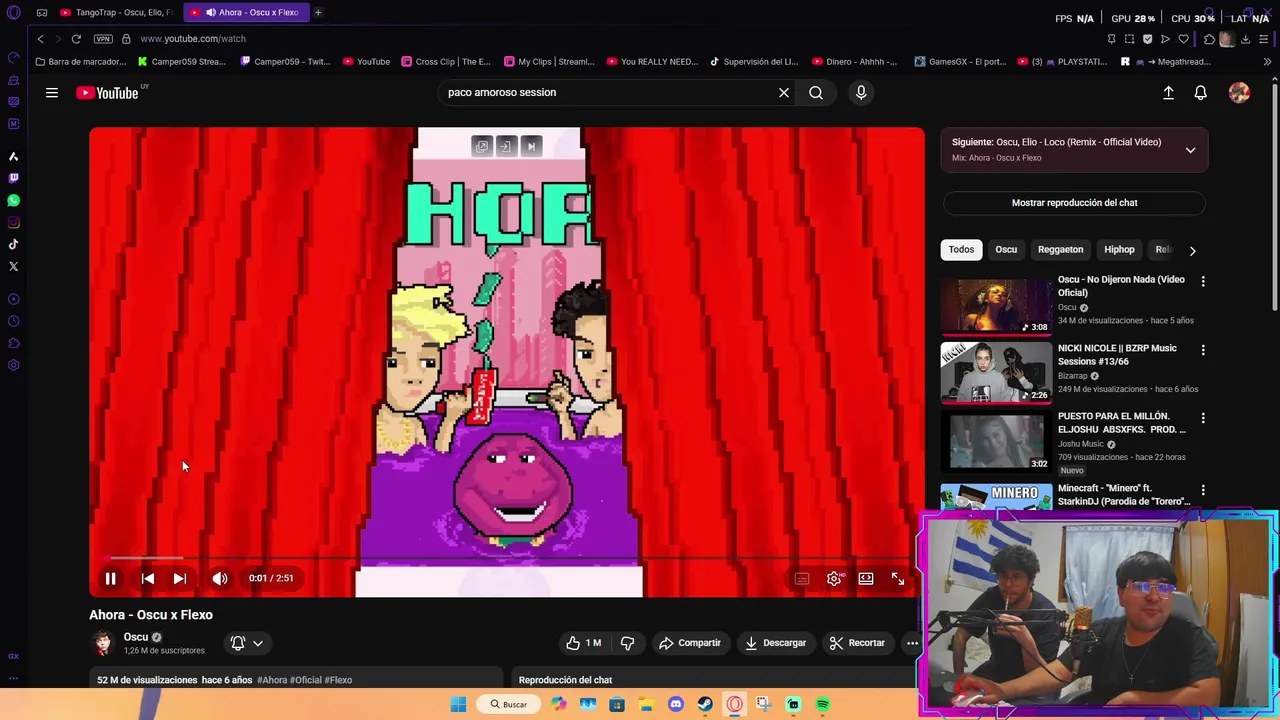The width and height of the screenshot is (1280, 720).
Task: Open 'GamesGX - El port...' bookmark
Action: click(x=960, y=61)
